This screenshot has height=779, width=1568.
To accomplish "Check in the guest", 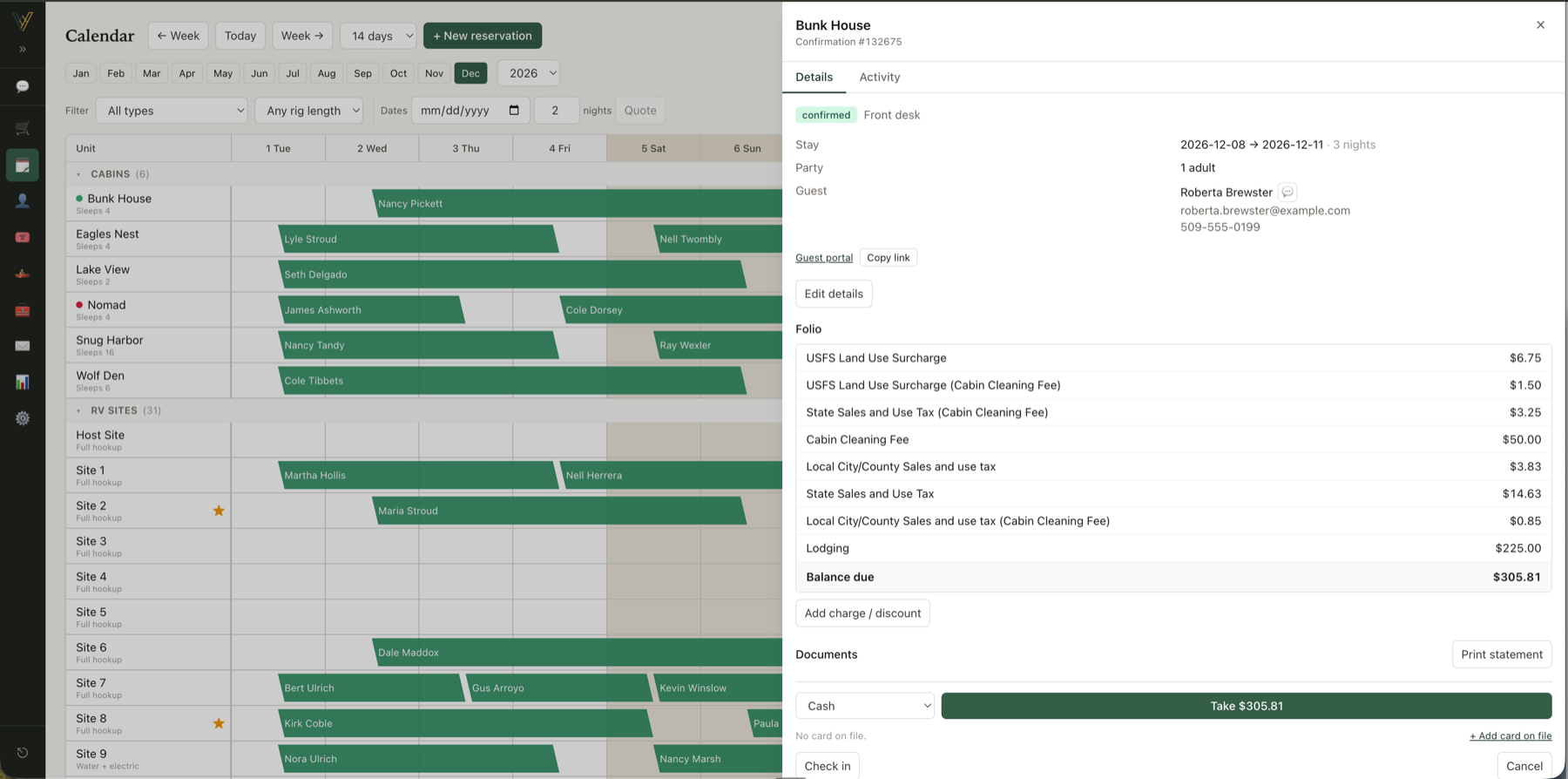I will point(828,766).
